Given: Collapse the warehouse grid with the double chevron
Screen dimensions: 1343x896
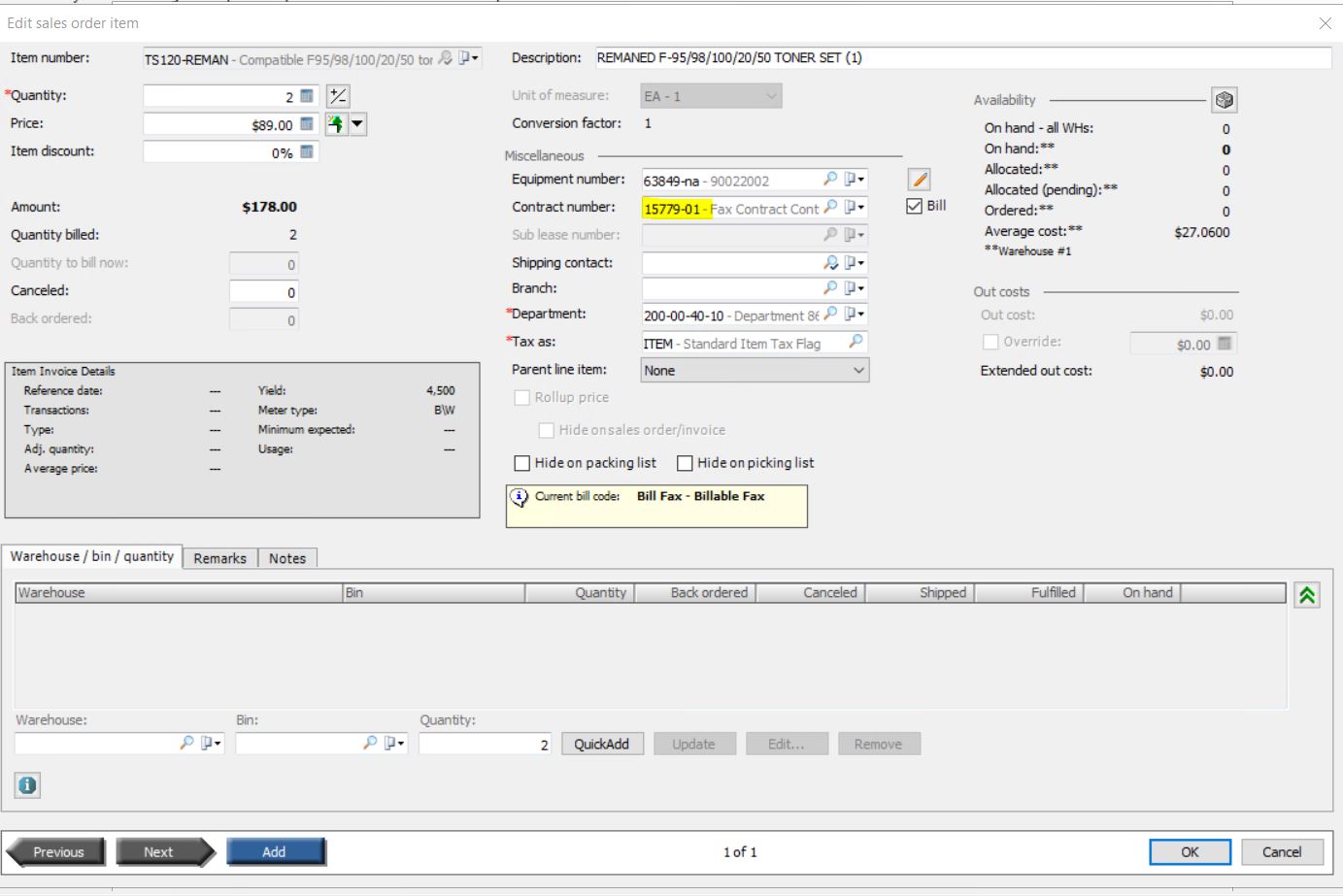Looking at the screenshot, I should point(1309,593).
